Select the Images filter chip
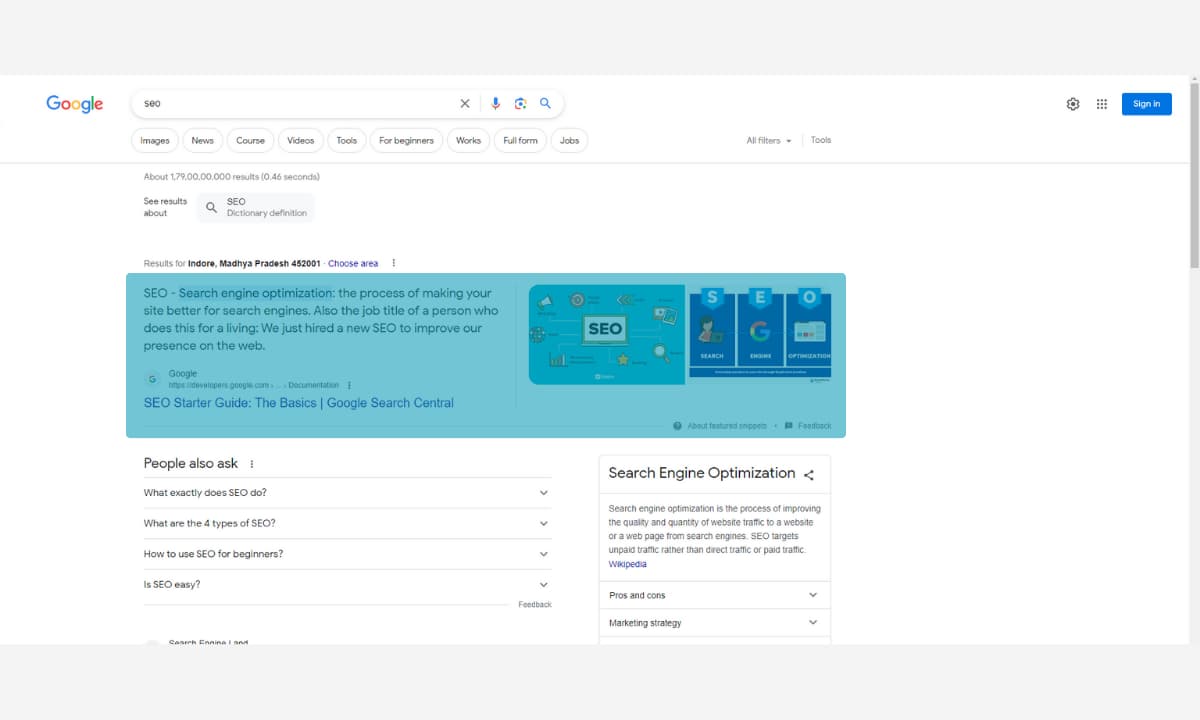This screenshot has width=1200, height=720. 155,141
